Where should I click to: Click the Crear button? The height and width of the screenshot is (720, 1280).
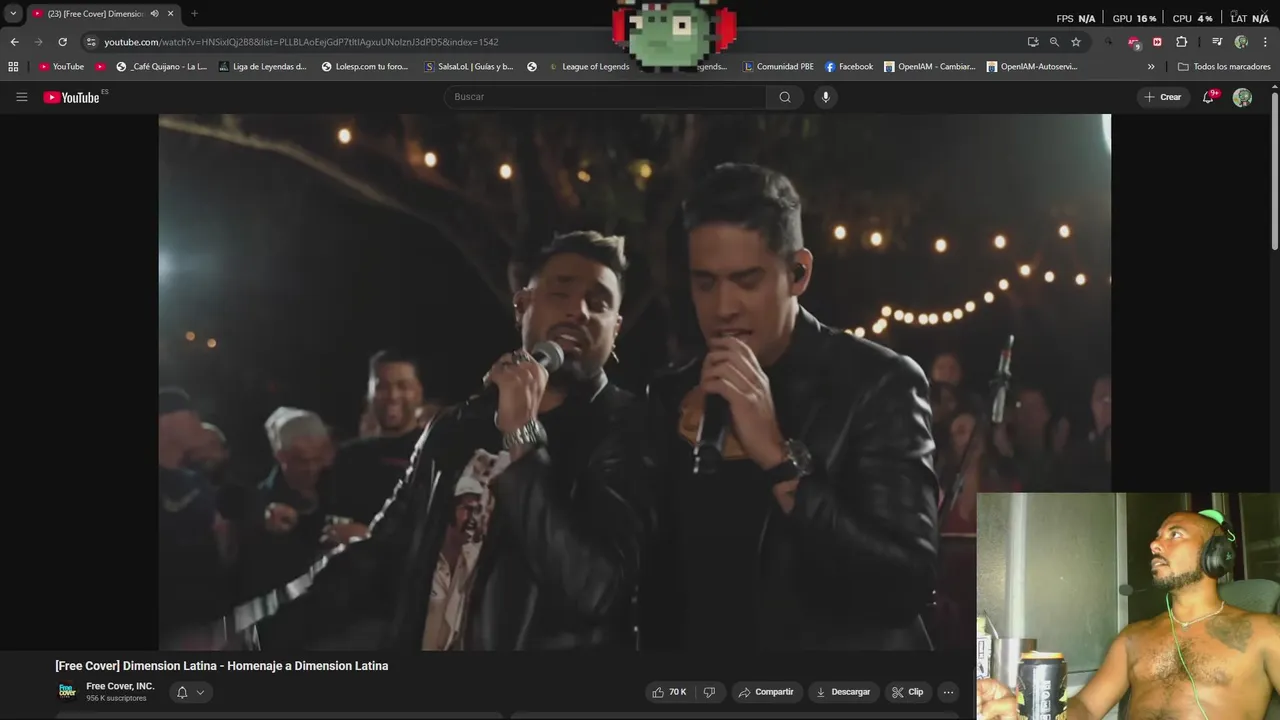(x=1163, y=97)
